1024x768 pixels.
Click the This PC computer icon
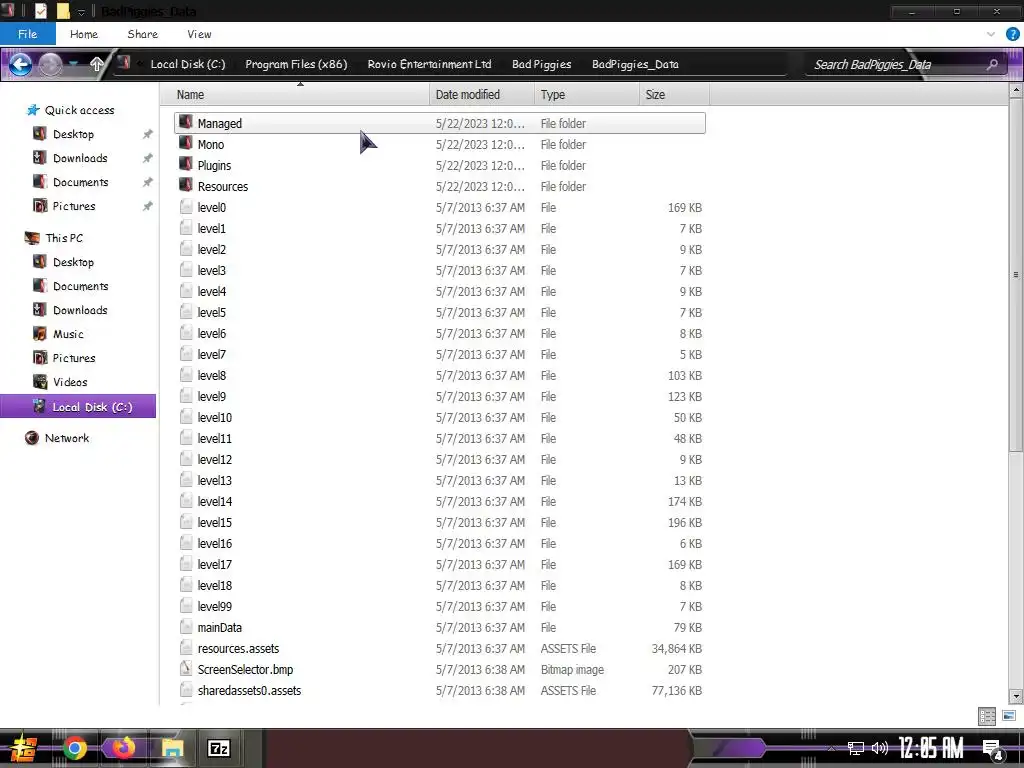click(x=31, y=238)
